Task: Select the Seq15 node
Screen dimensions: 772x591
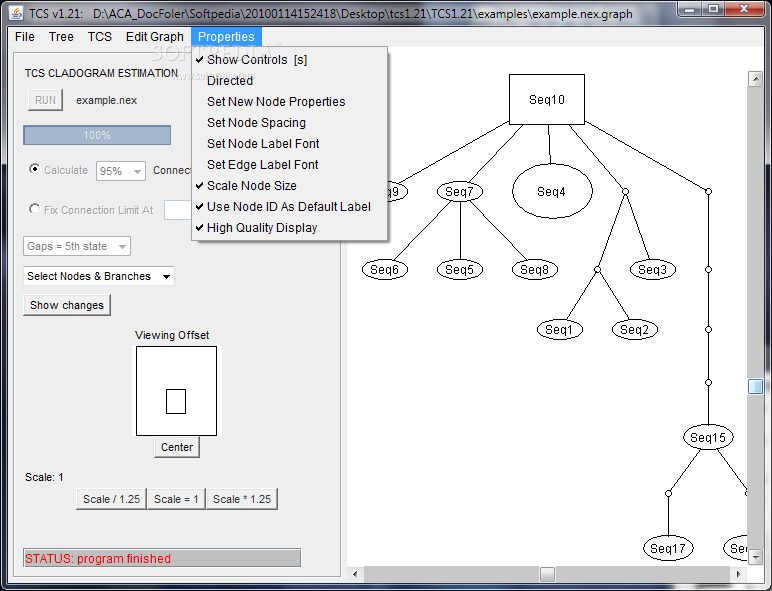Action: pos(708,437)
